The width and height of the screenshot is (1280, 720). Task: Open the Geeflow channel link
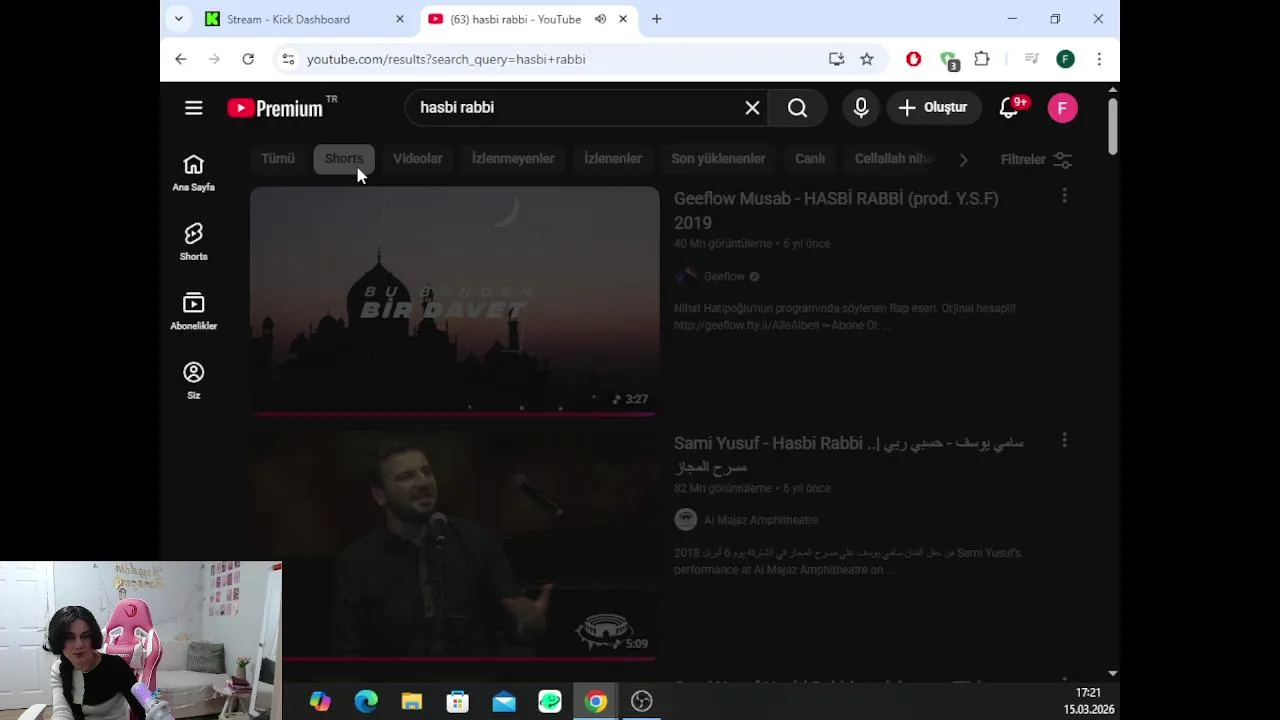pyautogui.click(x=724, y=277)
